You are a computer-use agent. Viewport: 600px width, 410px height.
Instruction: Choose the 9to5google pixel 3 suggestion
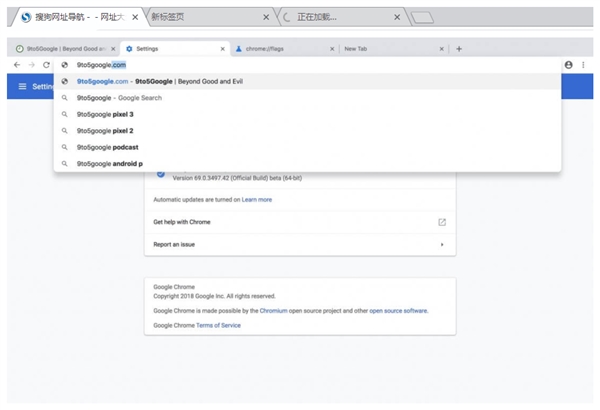click(105, 114)
